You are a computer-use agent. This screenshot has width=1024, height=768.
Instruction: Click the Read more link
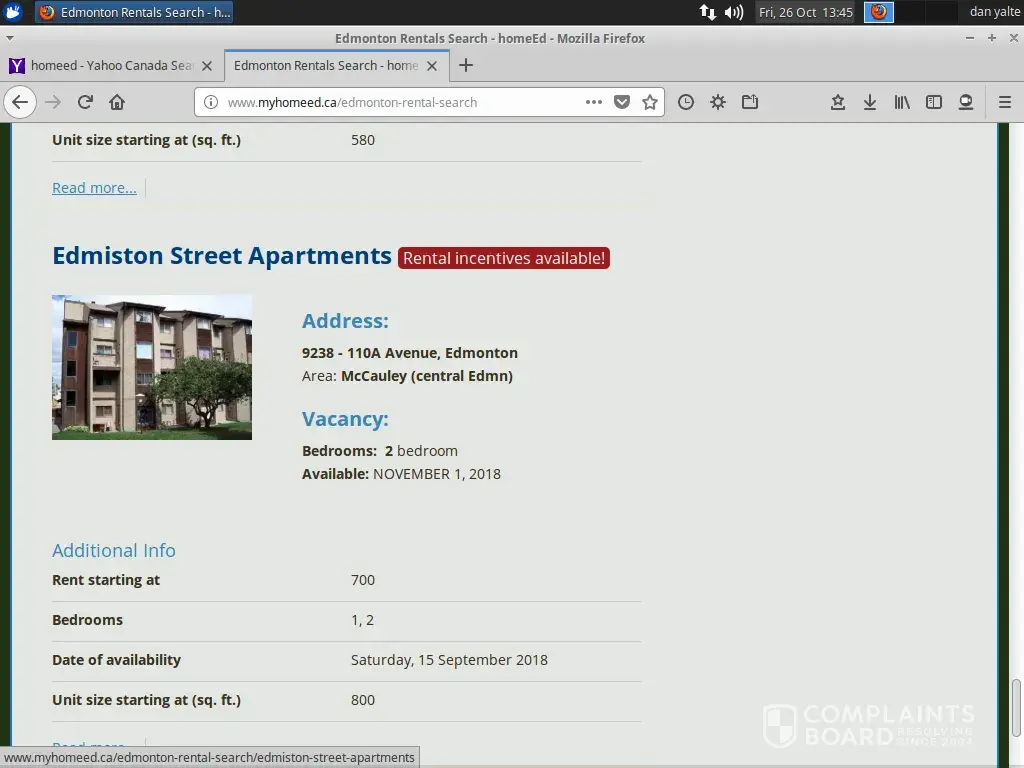coord(94,188)
